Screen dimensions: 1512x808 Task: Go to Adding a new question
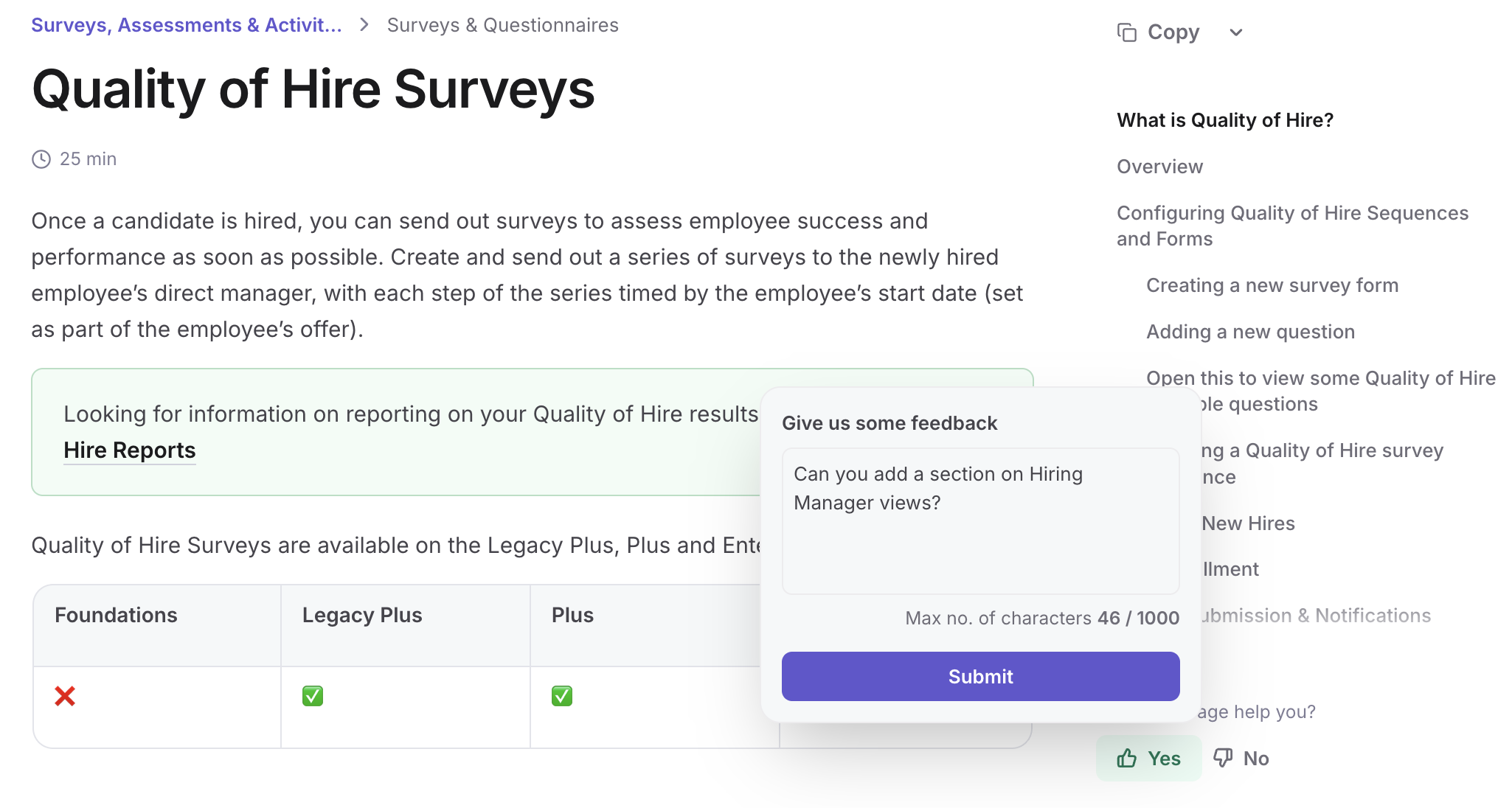1250,332
